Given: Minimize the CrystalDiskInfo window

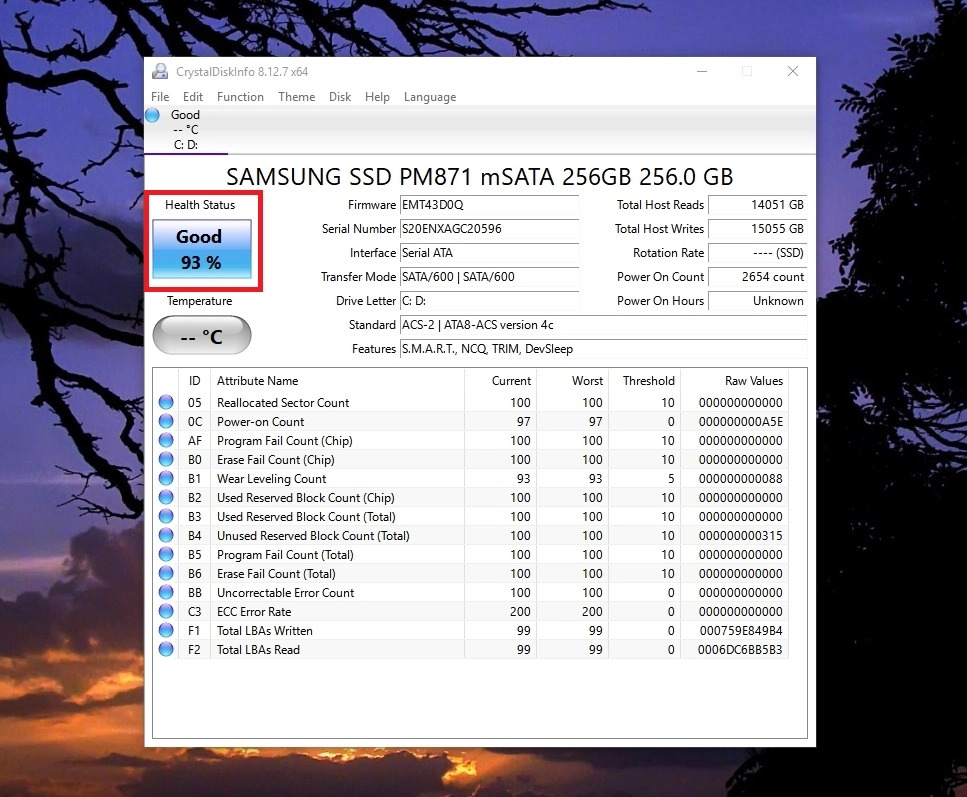Looking at the screenshot, I should 702,72.
